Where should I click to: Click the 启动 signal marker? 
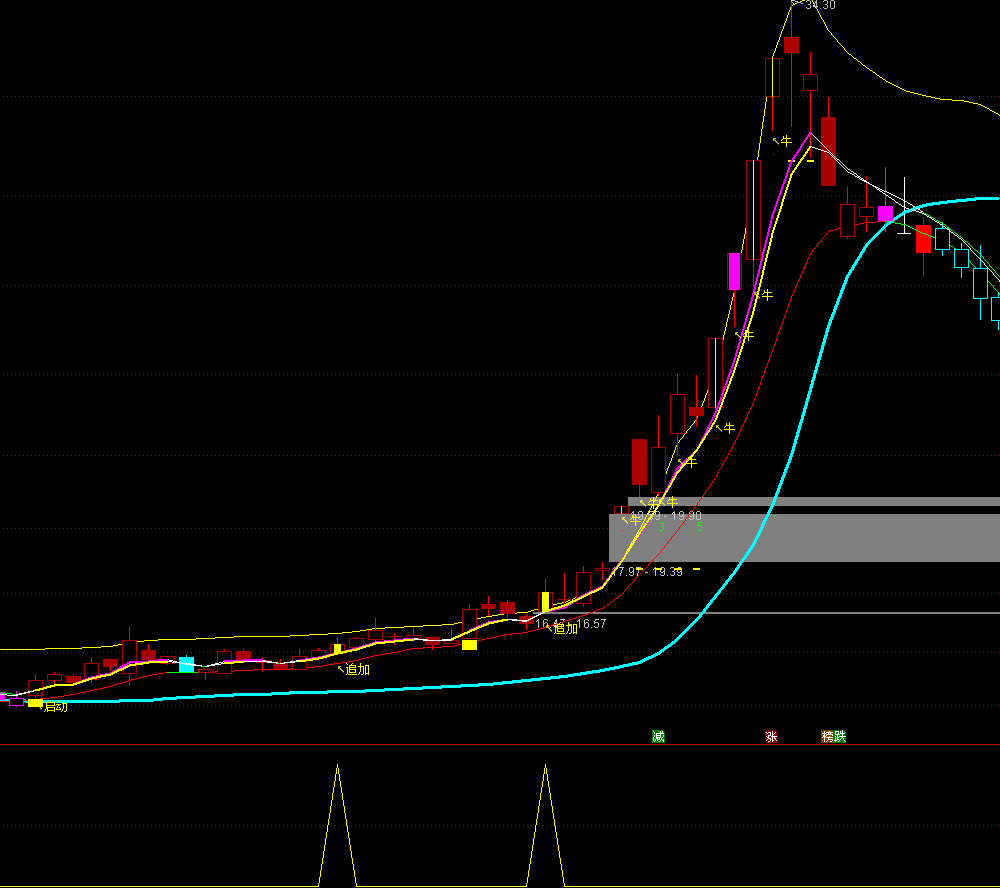(55, 707)
